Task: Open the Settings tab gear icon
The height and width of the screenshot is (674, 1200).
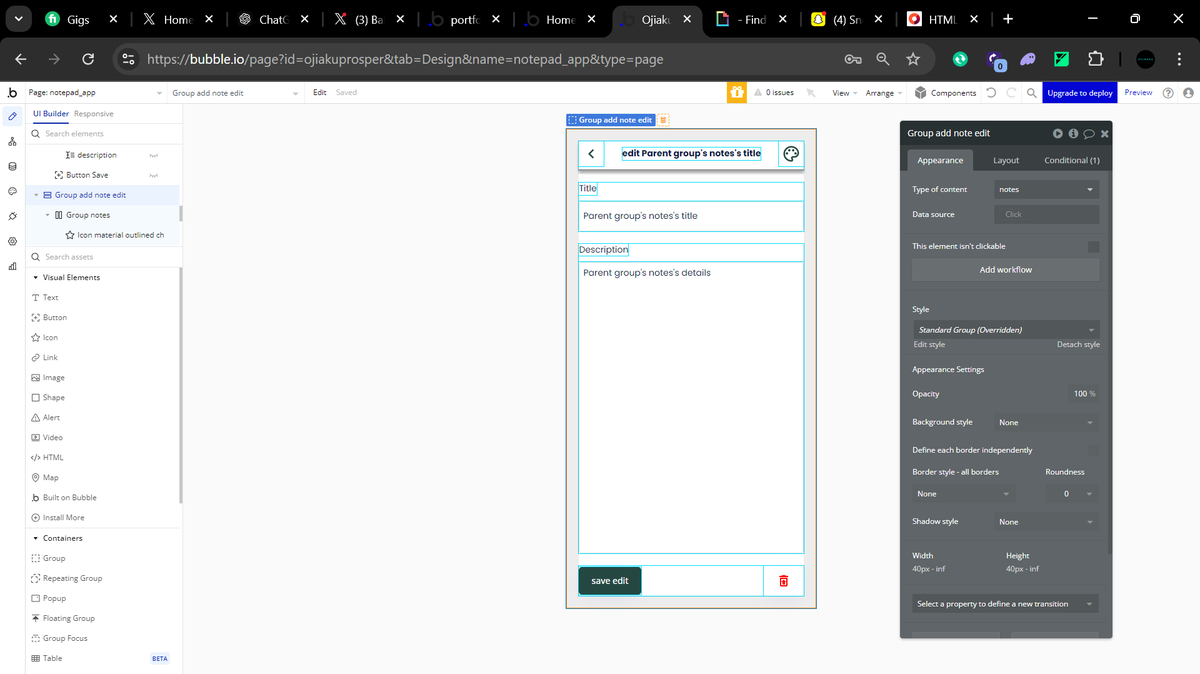Action: [x=12, y=241]
